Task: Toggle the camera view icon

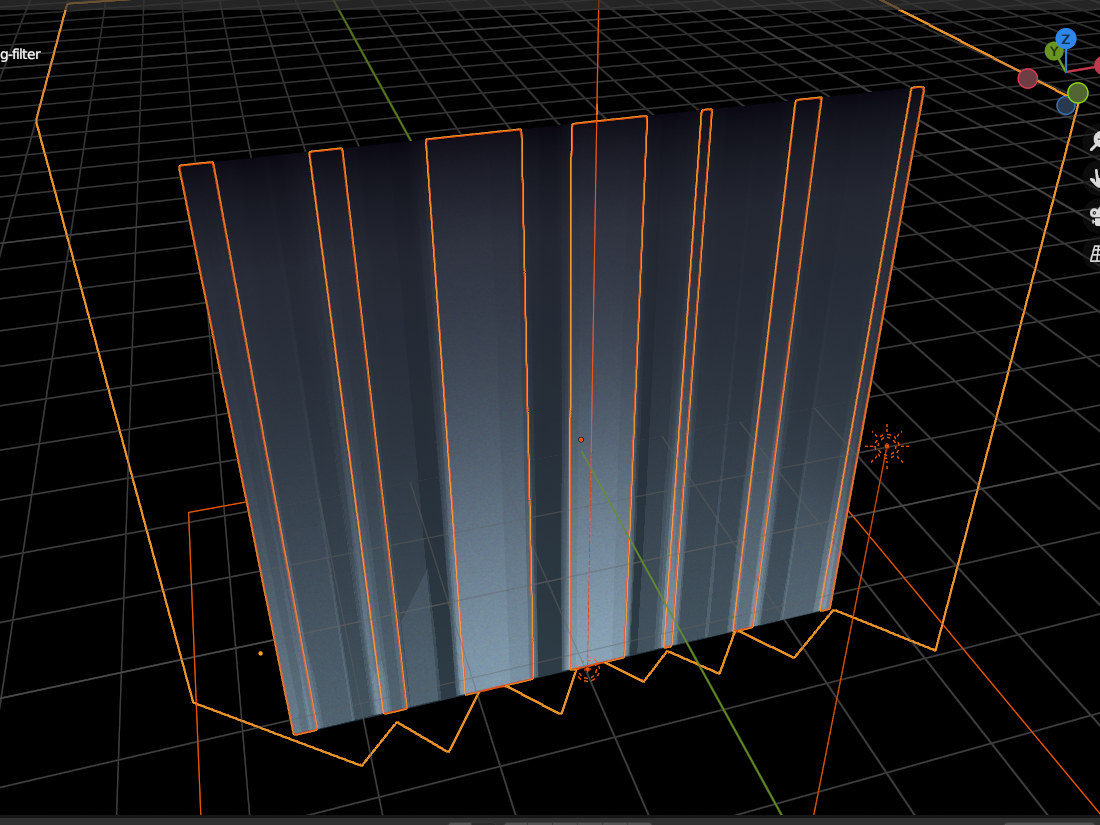Action: click(1094, 215)
